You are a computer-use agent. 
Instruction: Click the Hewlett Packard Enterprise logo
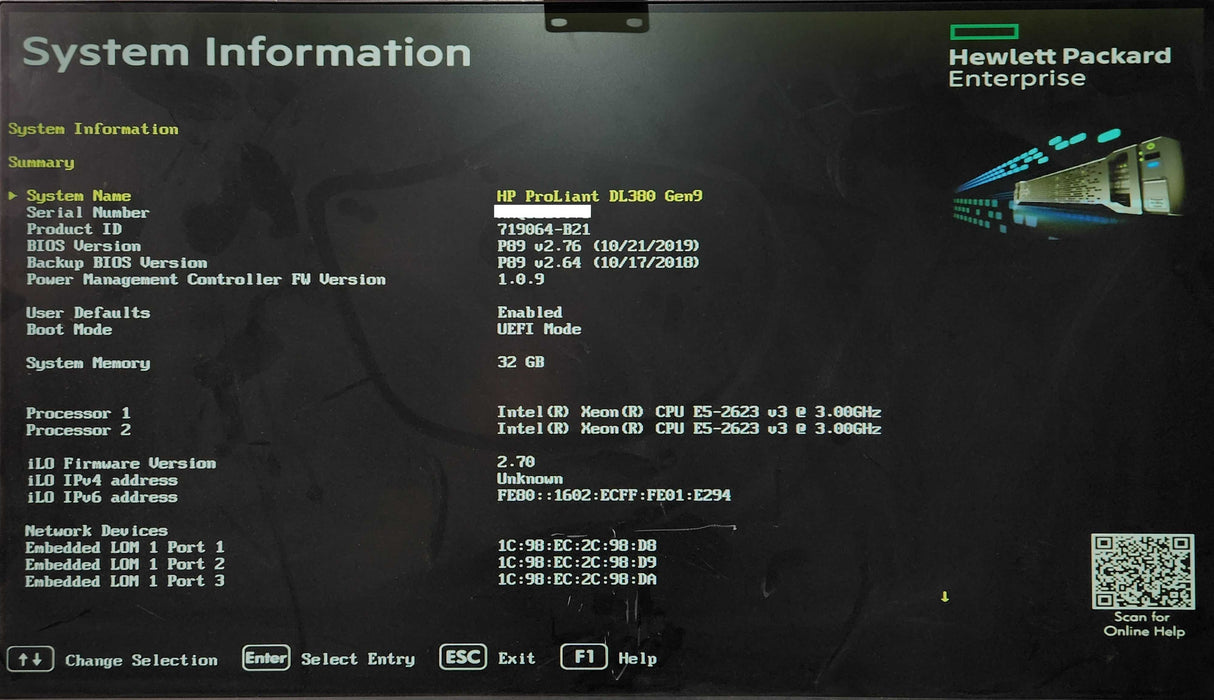(1059, 56)
